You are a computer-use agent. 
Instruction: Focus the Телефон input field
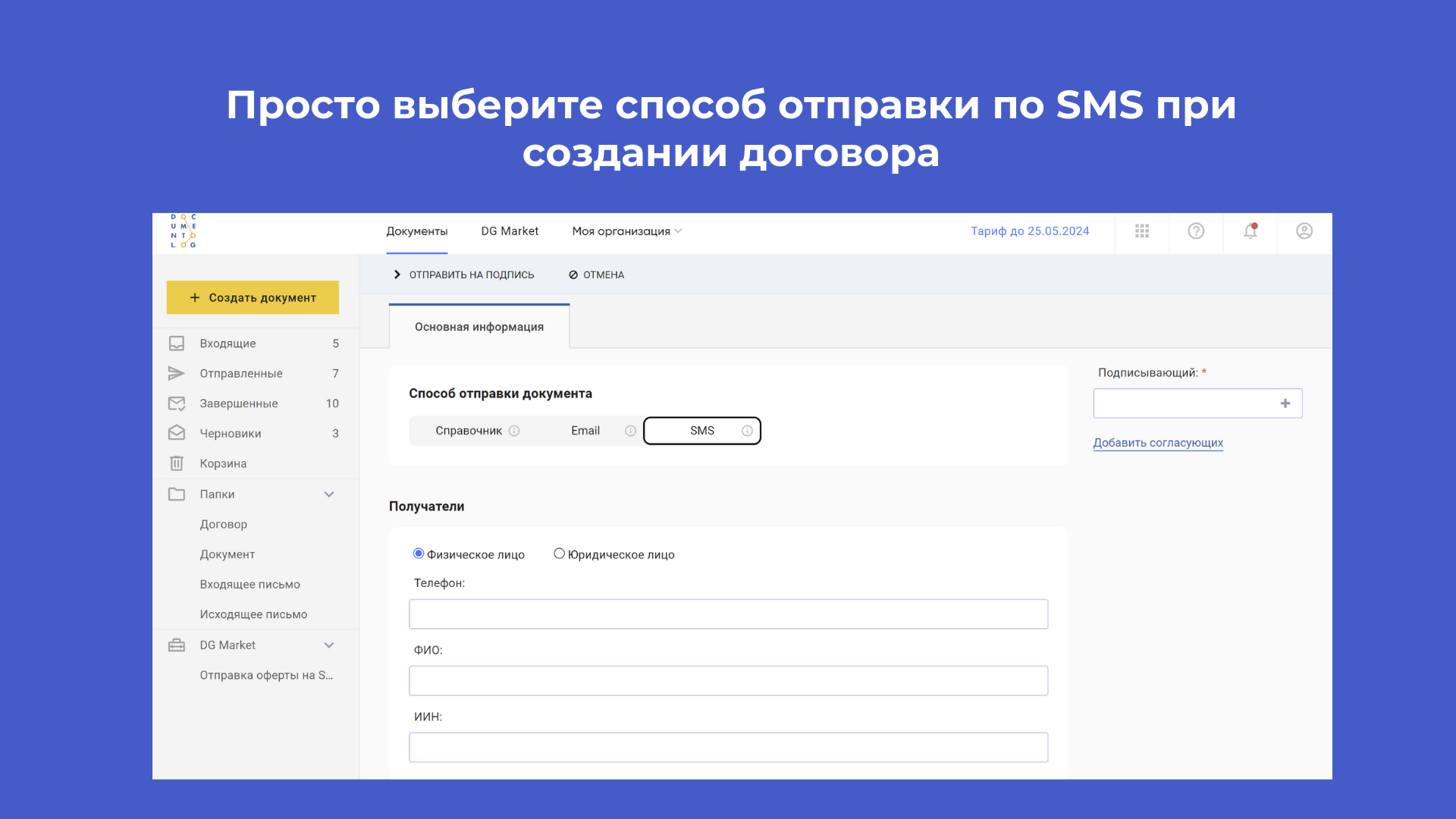729,614
